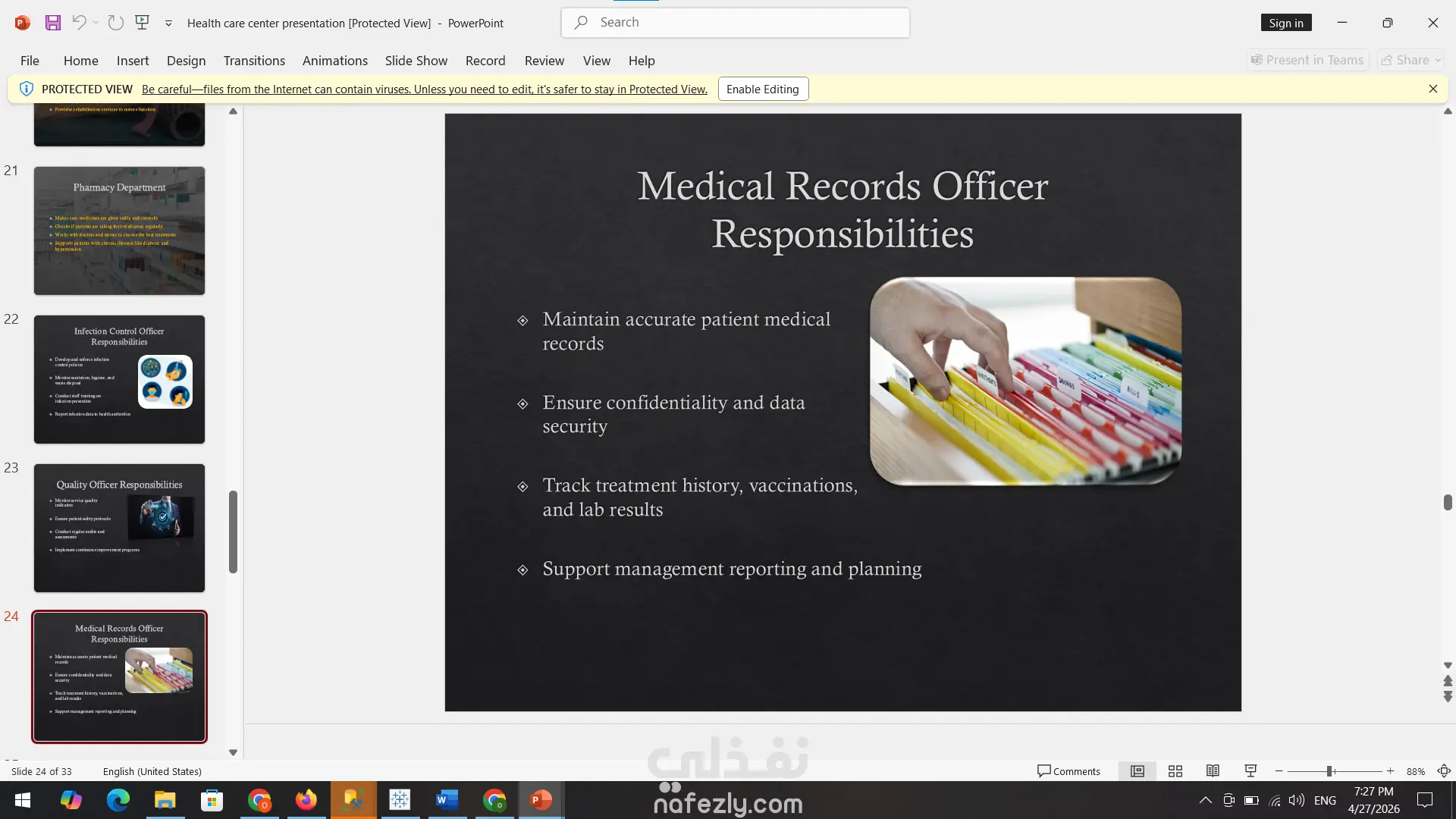Click the Redo icon in title bar
Viewport: 1456px width, 819px height.
pyautogui.click(x=115, y=23)
